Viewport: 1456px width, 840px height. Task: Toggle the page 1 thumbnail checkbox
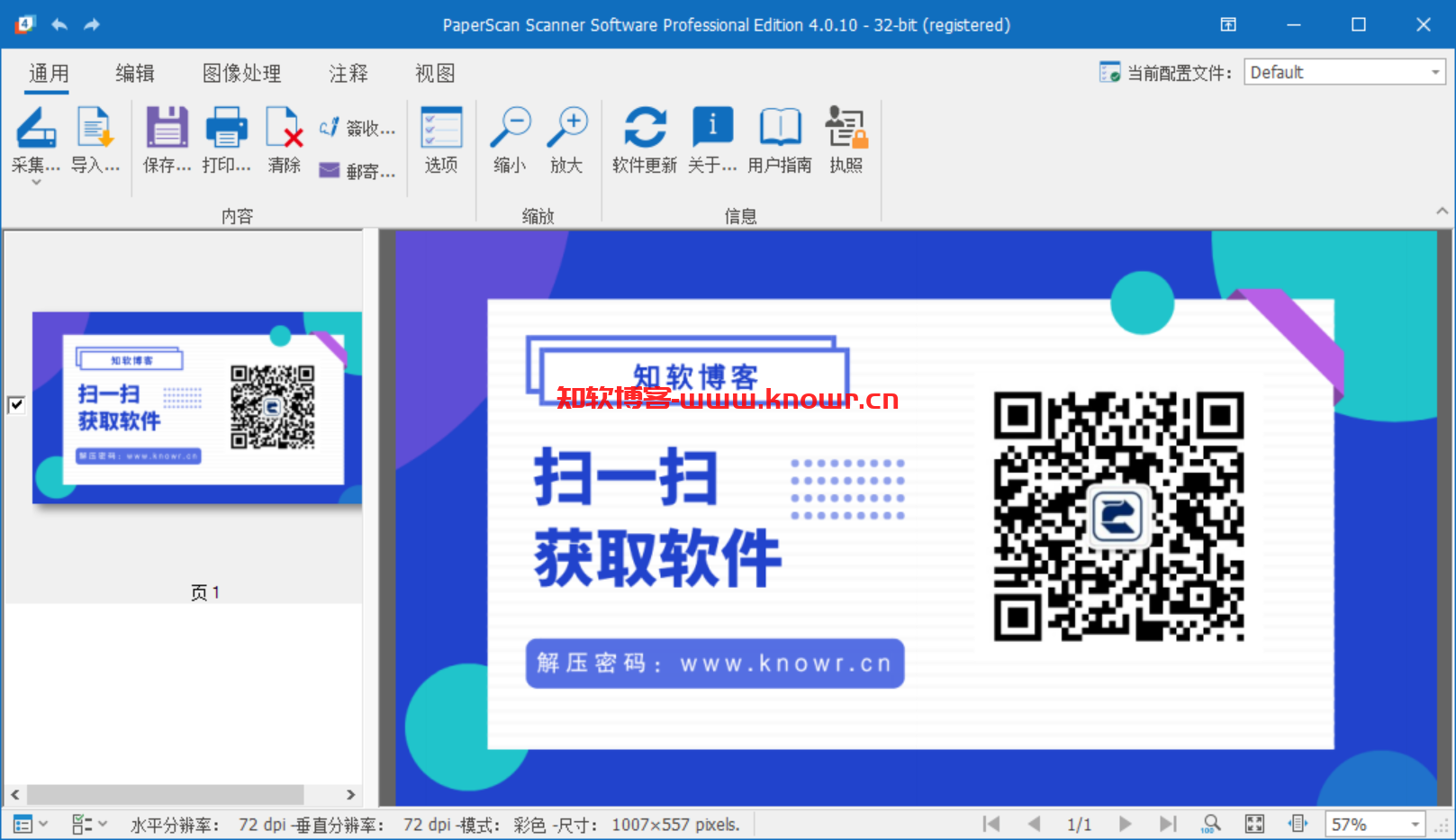[16, 404]
